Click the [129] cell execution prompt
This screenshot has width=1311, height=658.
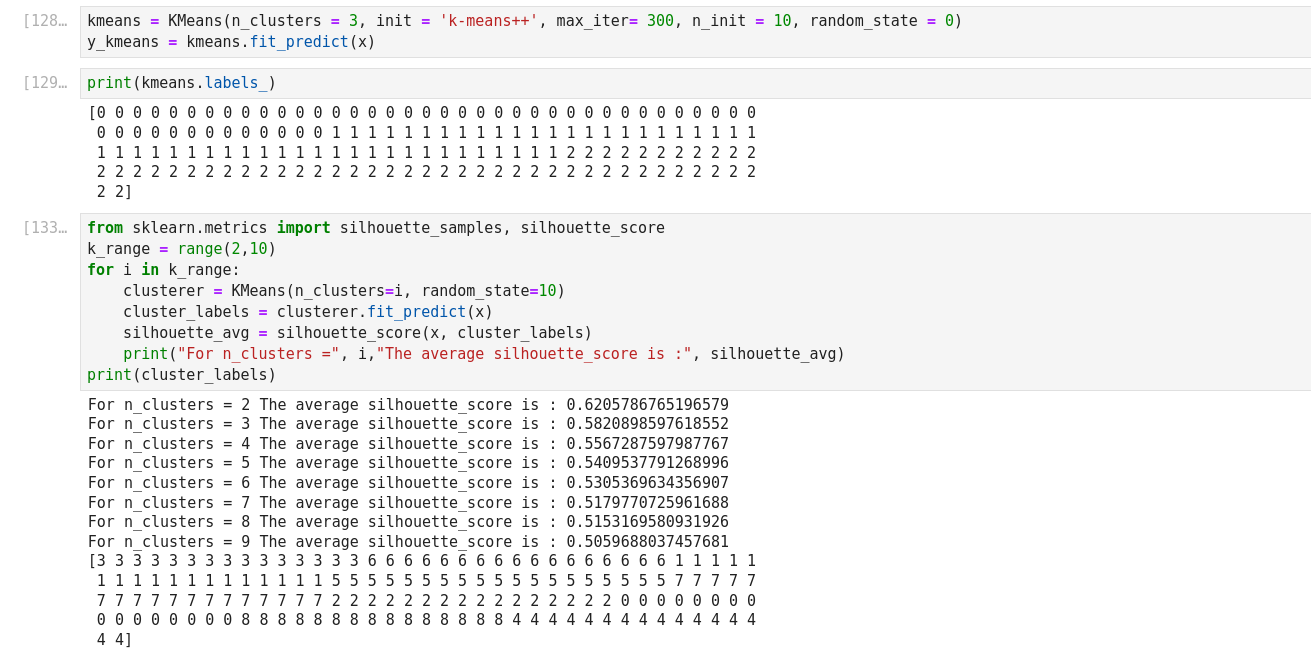(x=45, y=83)
